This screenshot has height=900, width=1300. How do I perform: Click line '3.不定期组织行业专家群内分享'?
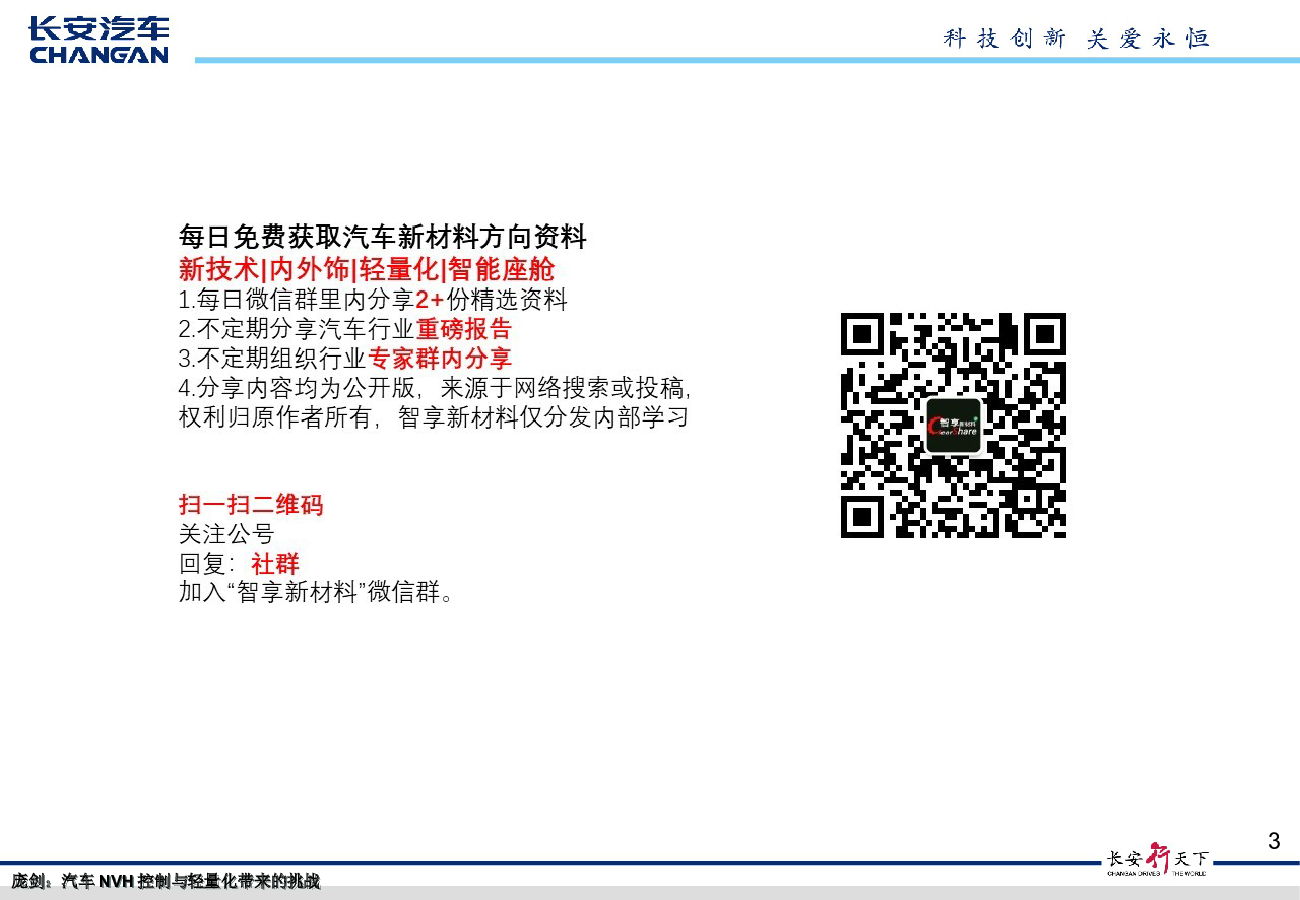pos(345,358)
